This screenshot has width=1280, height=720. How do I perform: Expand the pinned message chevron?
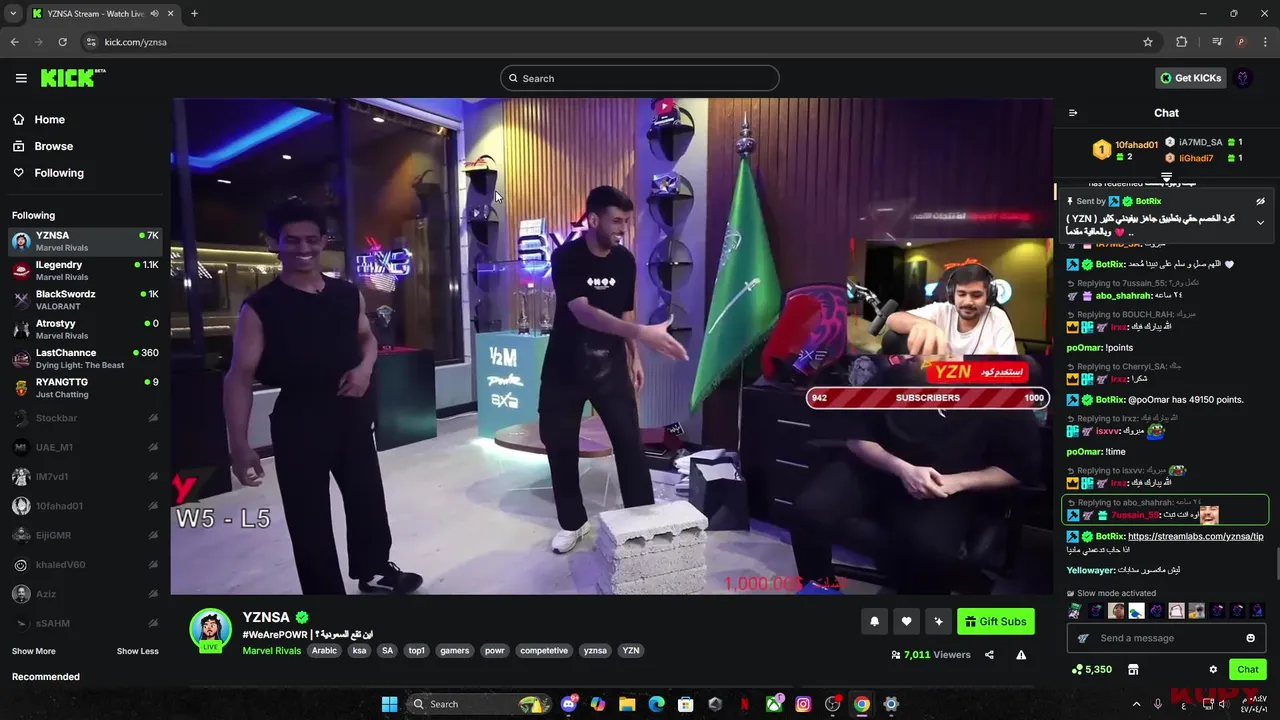1260,222
